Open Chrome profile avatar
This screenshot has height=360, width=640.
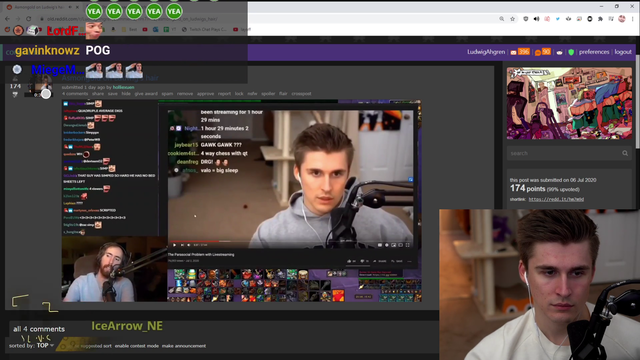[622, 19]
